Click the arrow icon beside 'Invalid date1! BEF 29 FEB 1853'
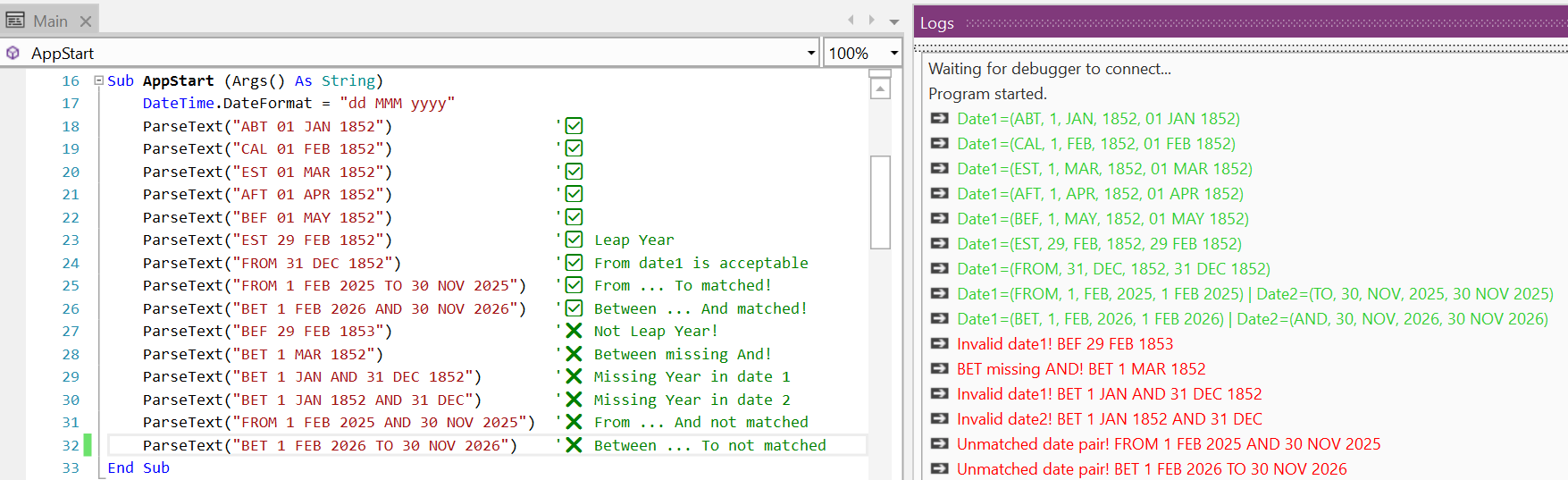The height and width of the screenshot is (480, 1568). coord(939,344)
